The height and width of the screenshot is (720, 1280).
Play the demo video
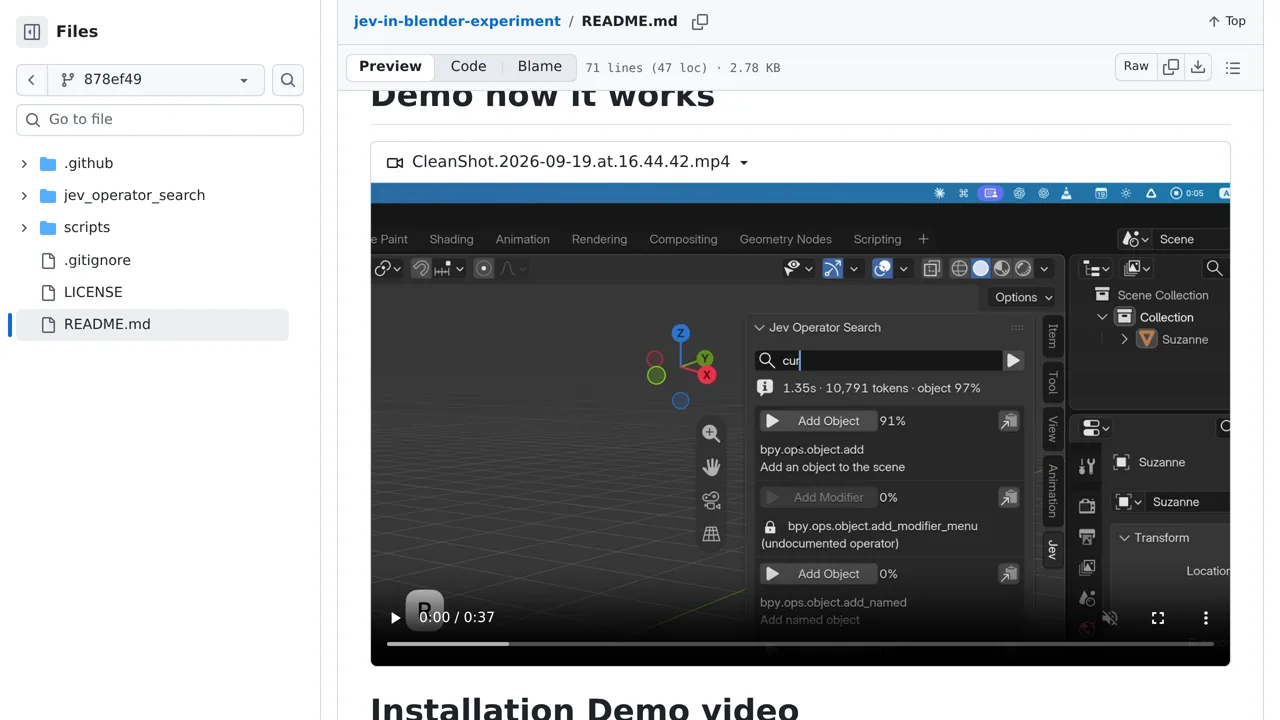[395, 618]
